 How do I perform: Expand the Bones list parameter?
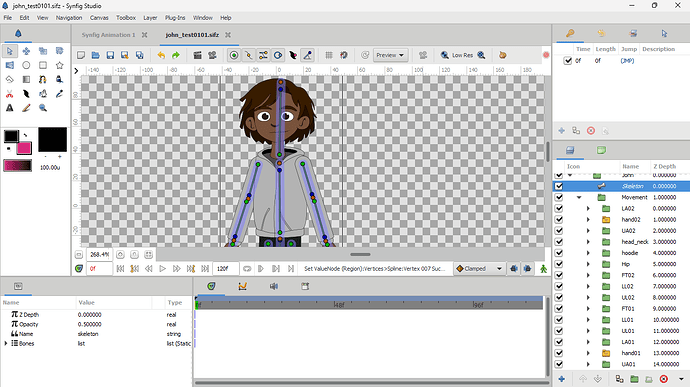pyautogui.click(x=6, y=343)
